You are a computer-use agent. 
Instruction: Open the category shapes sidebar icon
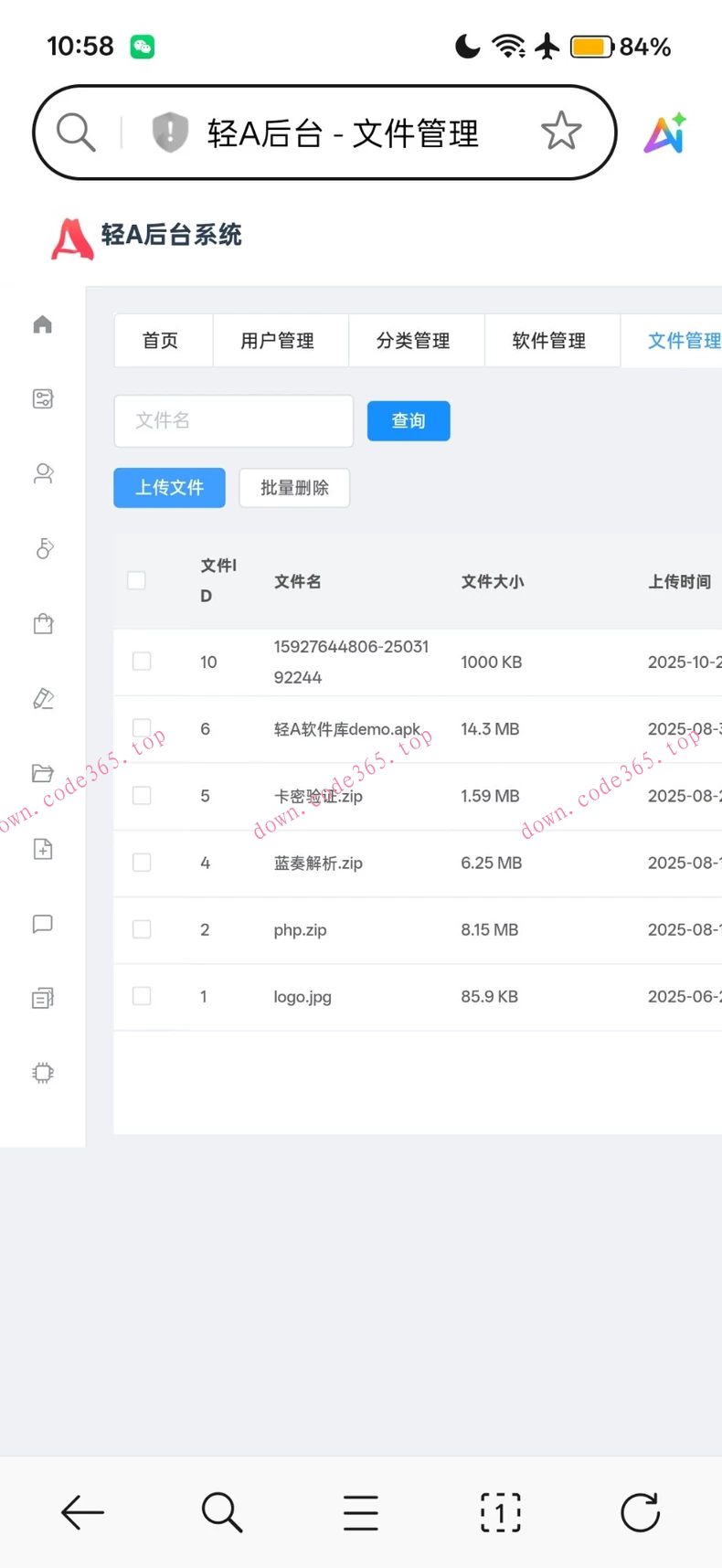click(43, 548)
